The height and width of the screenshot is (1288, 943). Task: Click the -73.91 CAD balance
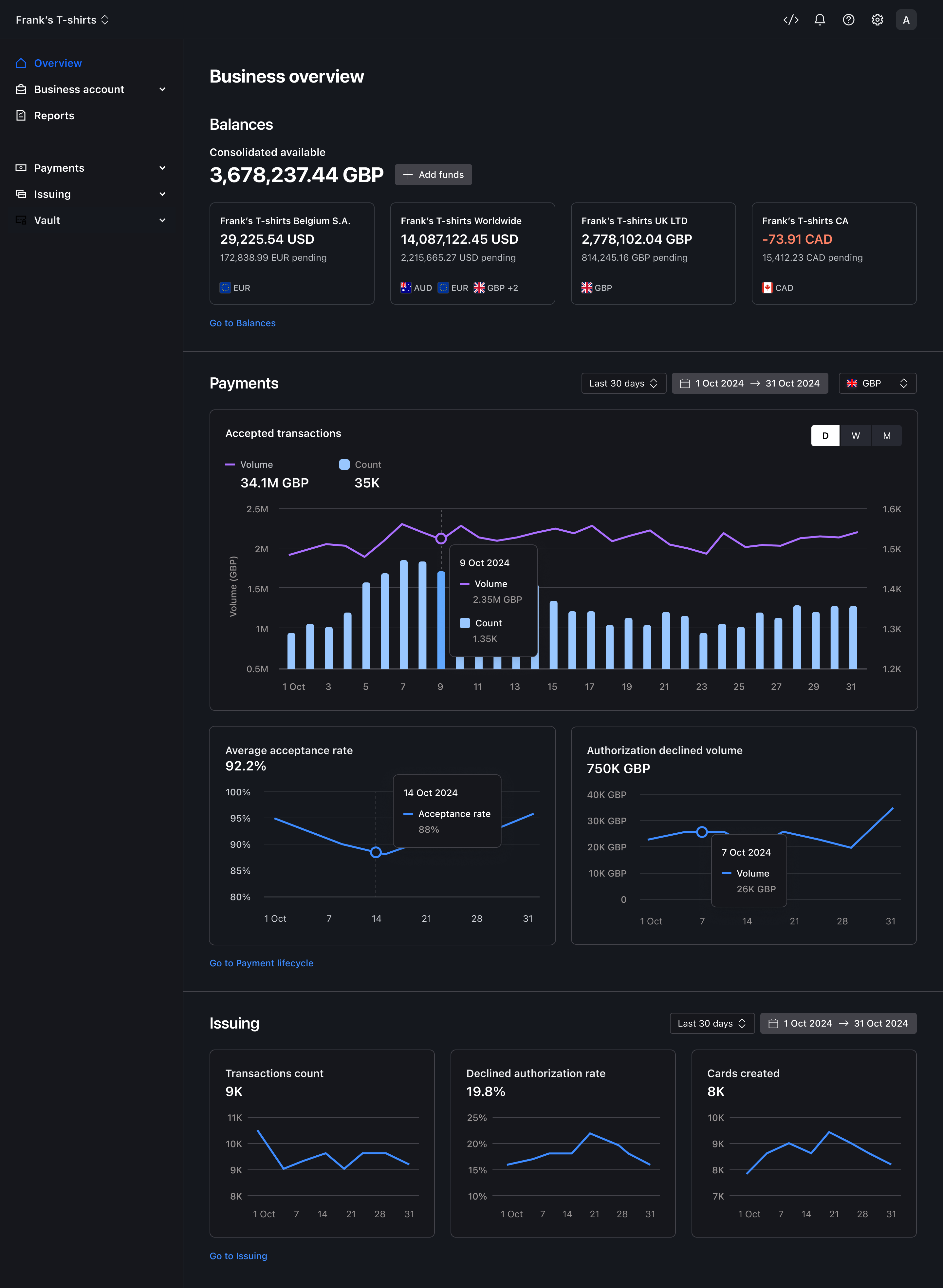[x=797, y=239]
